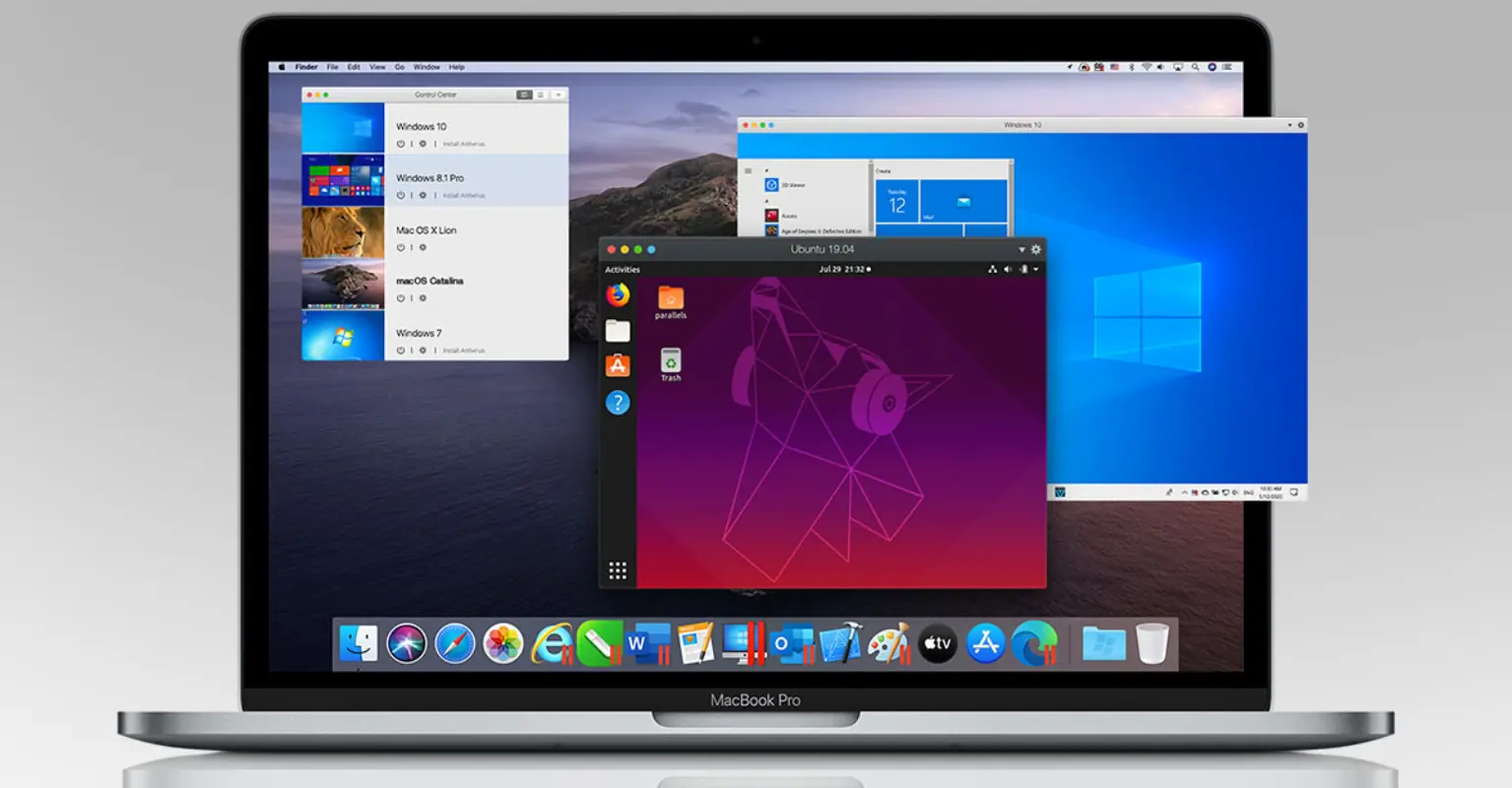Click Activities in the Ubuntu top bar
The height and width of the screenshot is (788, 1512).
[622, 269]
